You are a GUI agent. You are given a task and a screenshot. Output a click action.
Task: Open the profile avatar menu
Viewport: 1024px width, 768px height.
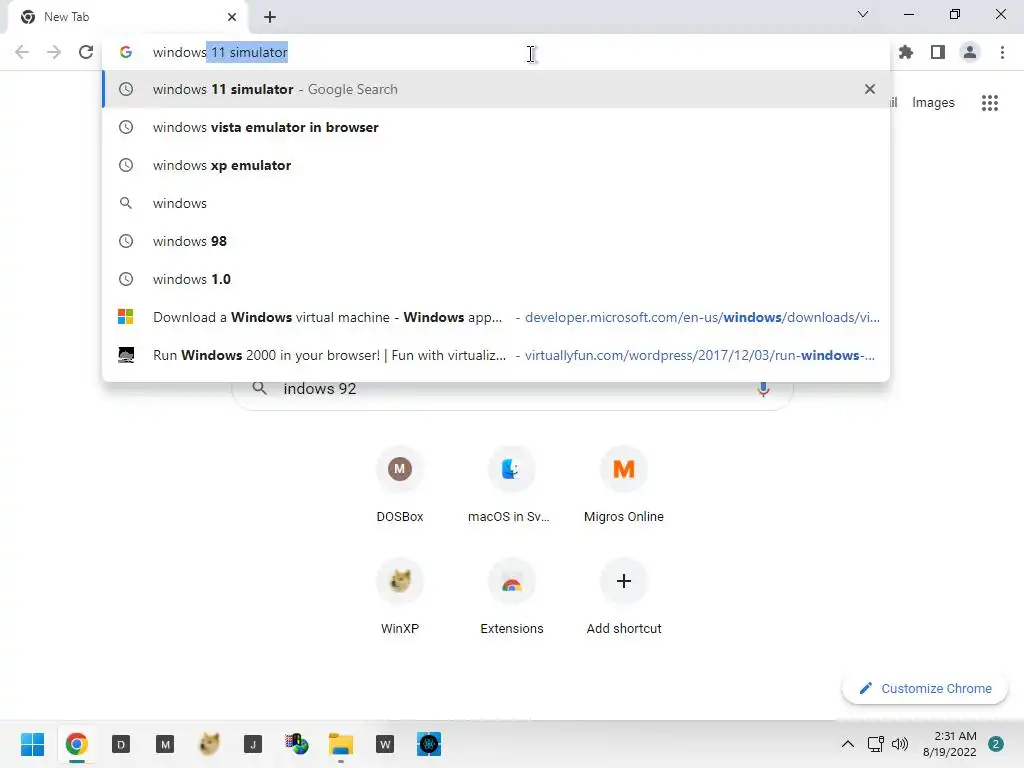(x=970, y=52)
